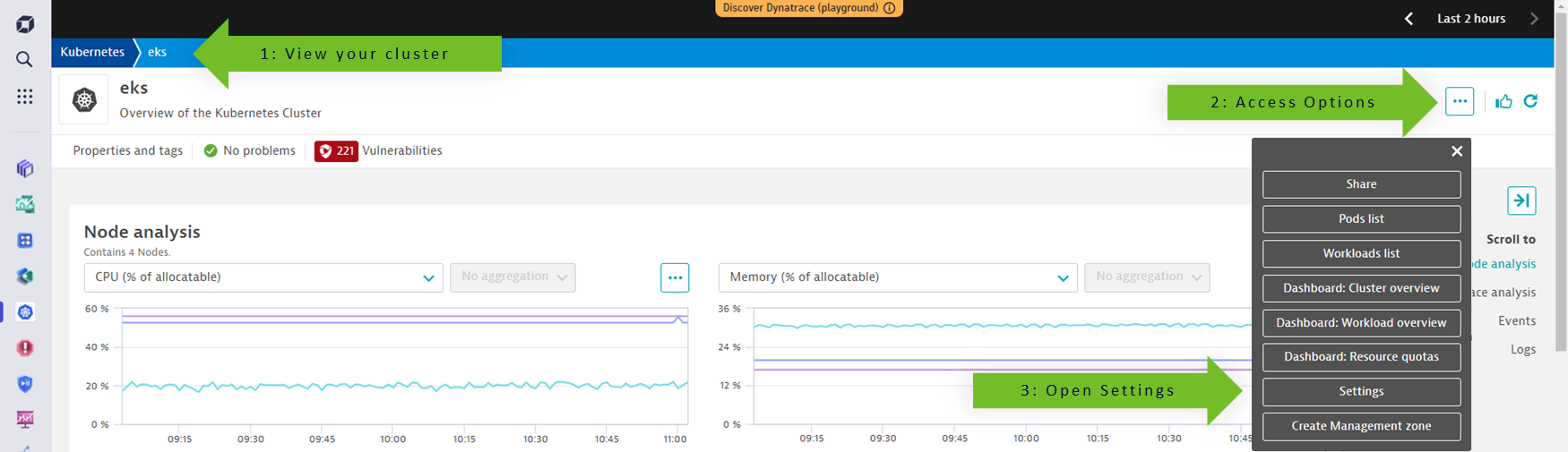Viewport: 1568px width, 452px height.
Task: Open the blue dashboards tile icon in sidebar
Action: coord(25,240)
